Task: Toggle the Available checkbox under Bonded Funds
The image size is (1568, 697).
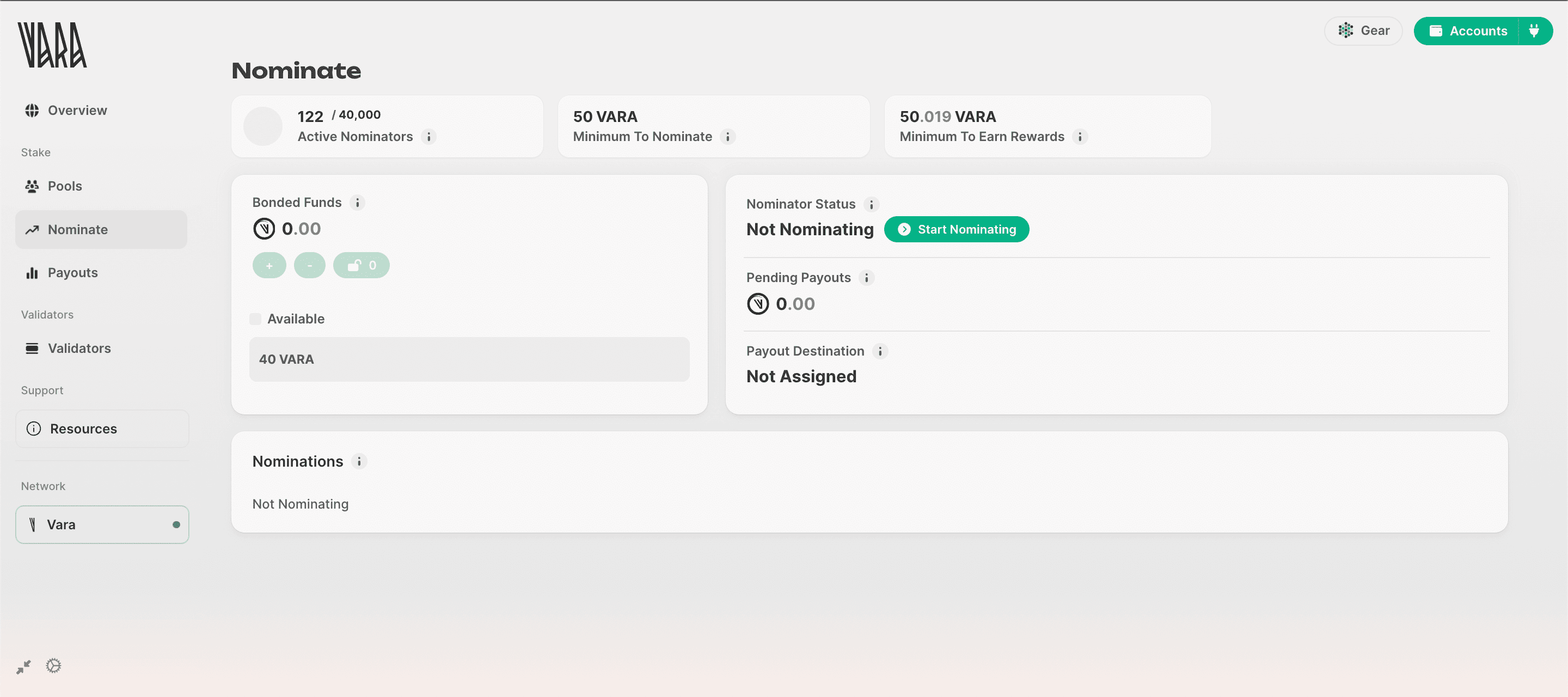Action: (x=256, y=319)
